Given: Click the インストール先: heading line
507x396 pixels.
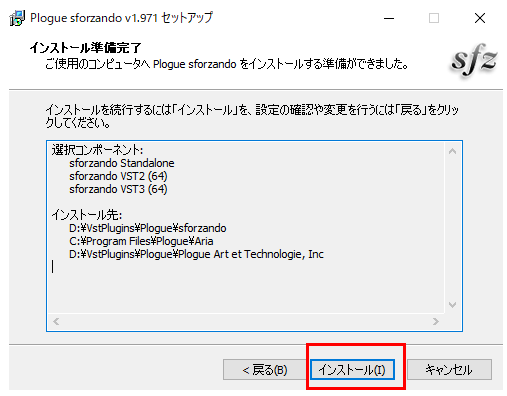Looking at the screenshot, I should 87,215.
